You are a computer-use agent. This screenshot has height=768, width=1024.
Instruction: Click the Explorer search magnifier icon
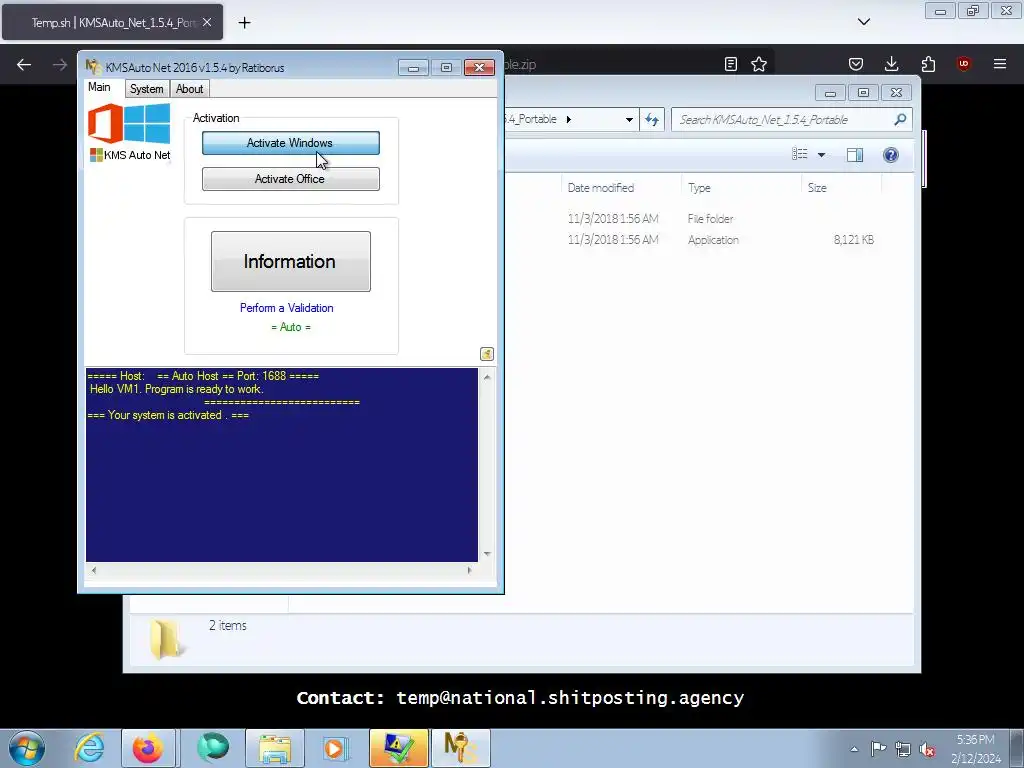point(901,120)
